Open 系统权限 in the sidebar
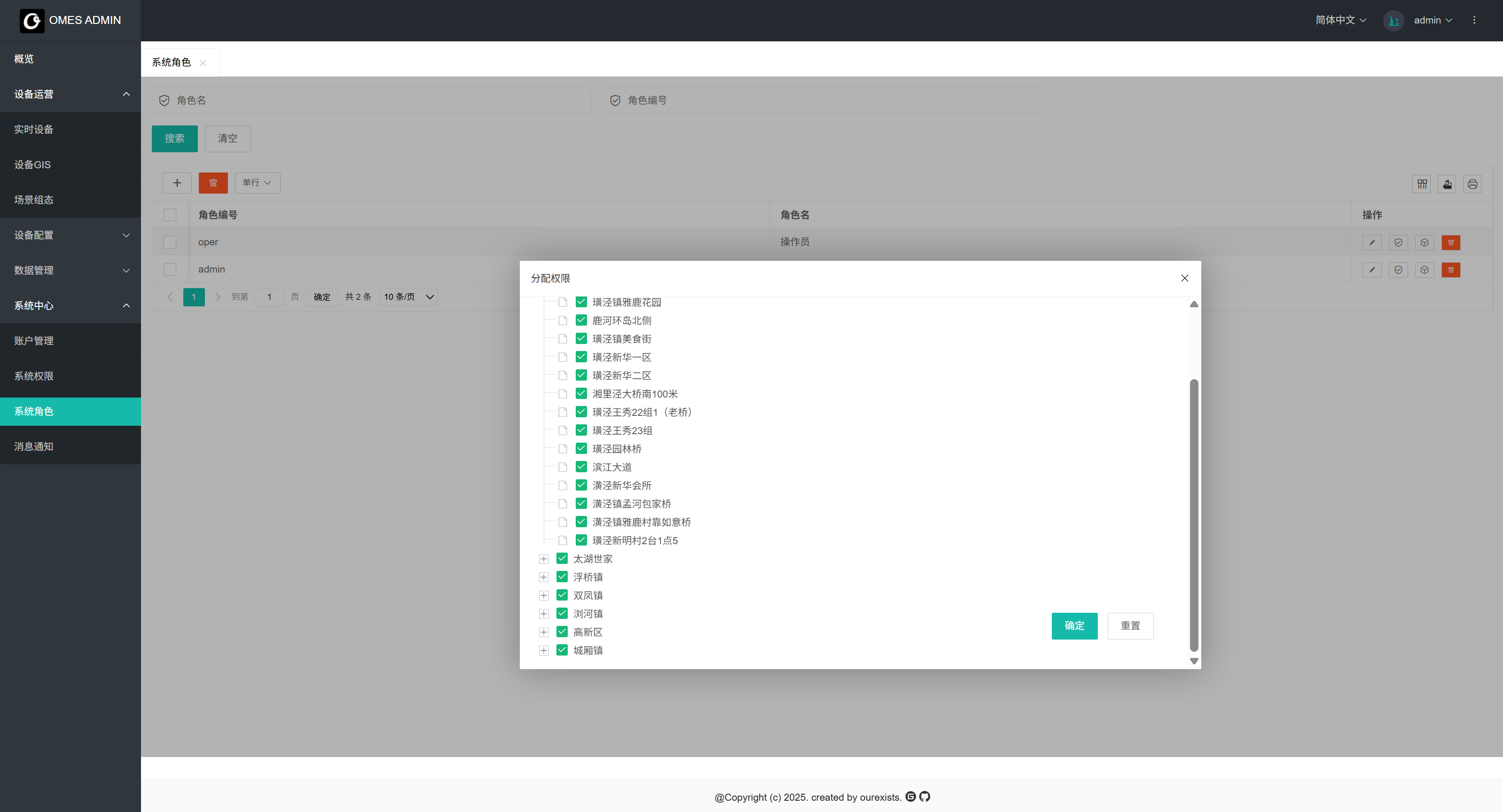This screenshot has width=1503, height=812. tap(34, 376)
